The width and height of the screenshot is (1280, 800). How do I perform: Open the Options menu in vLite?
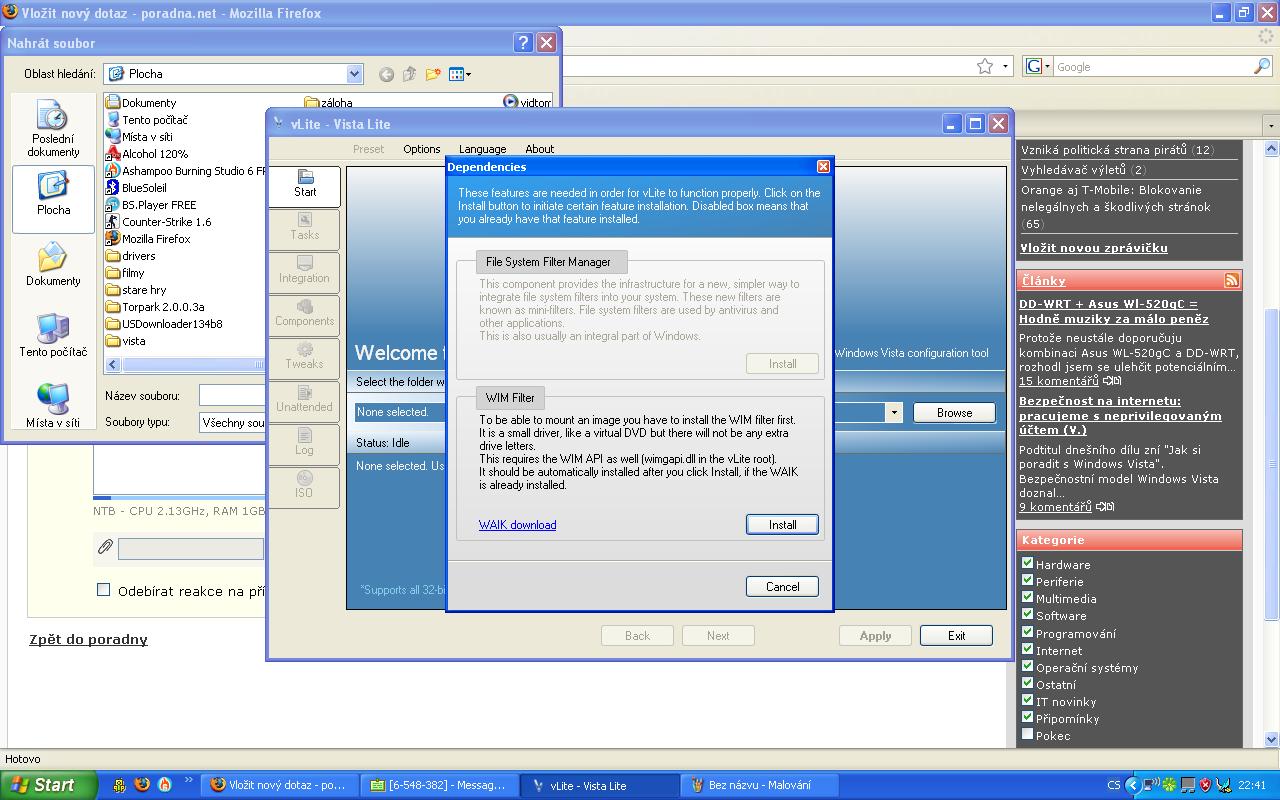(422, 149)
